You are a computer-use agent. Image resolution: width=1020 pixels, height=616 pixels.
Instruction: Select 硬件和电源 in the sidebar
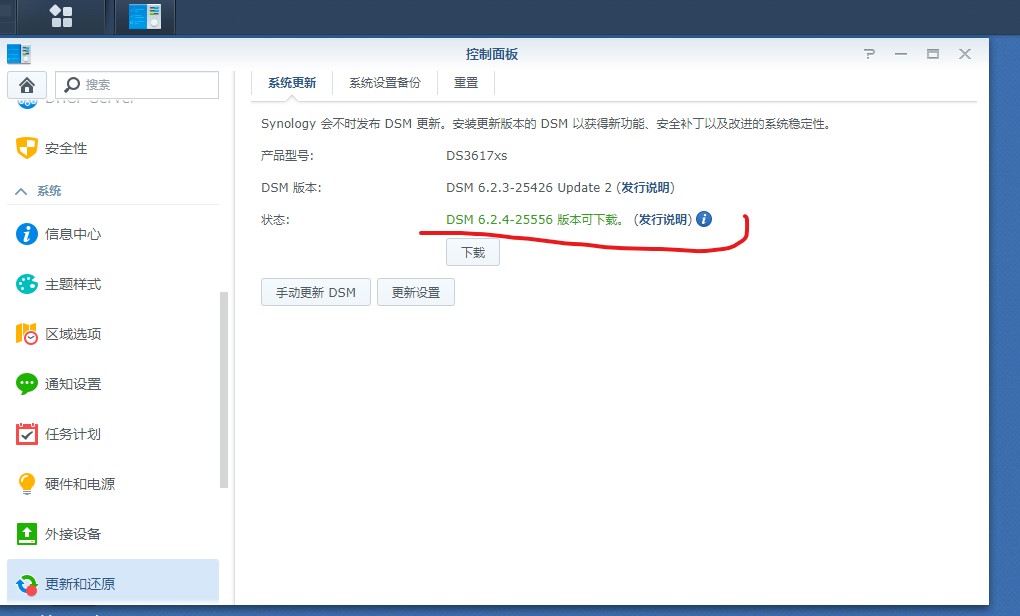pyautogui.click(x=80, y=485)
